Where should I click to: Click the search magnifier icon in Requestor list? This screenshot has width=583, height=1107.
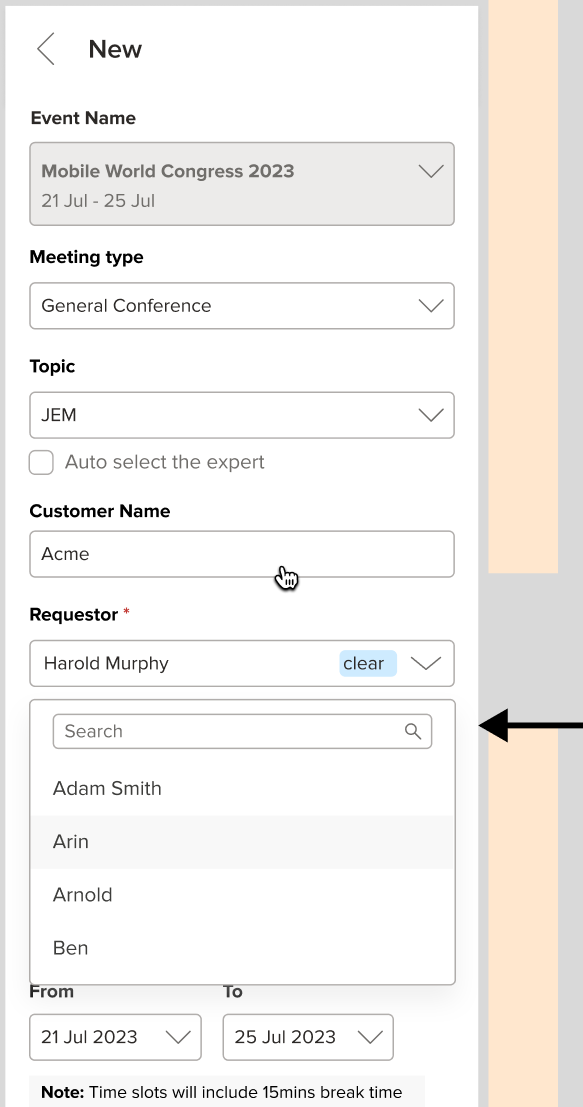413,731
